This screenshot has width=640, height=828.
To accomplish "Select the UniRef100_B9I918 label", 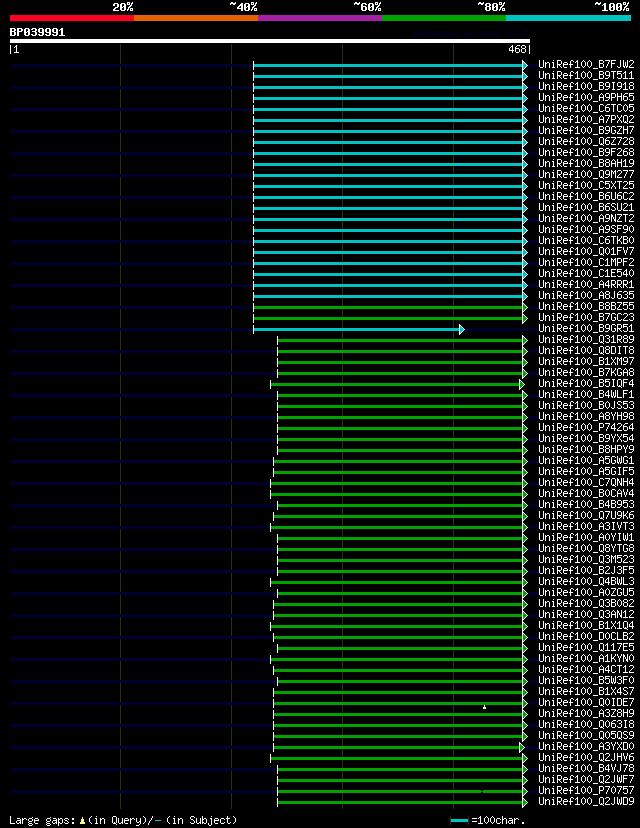I will coord(586,87).
